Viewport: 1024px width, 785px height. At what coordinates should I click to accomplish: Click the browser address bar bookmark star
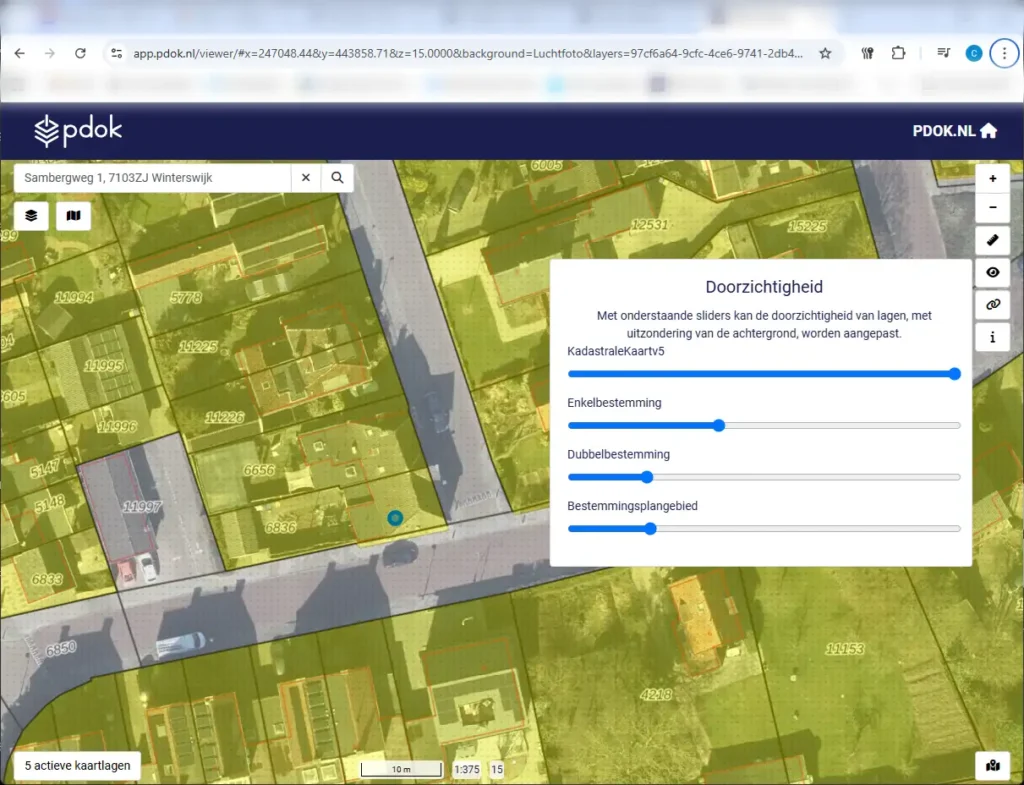[826, 53]
